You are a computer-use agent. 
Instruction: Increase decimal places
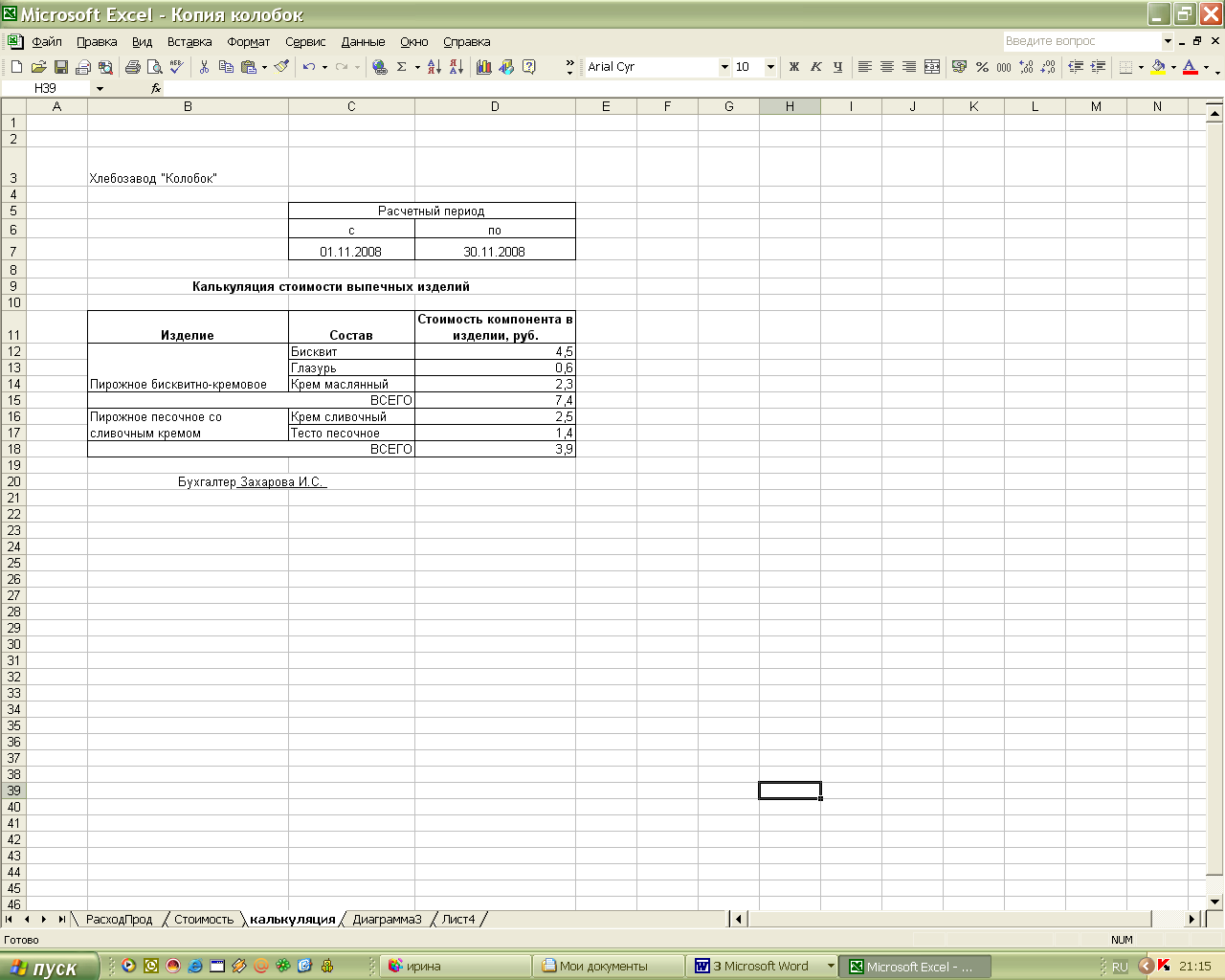click(x=1026, y=67)
